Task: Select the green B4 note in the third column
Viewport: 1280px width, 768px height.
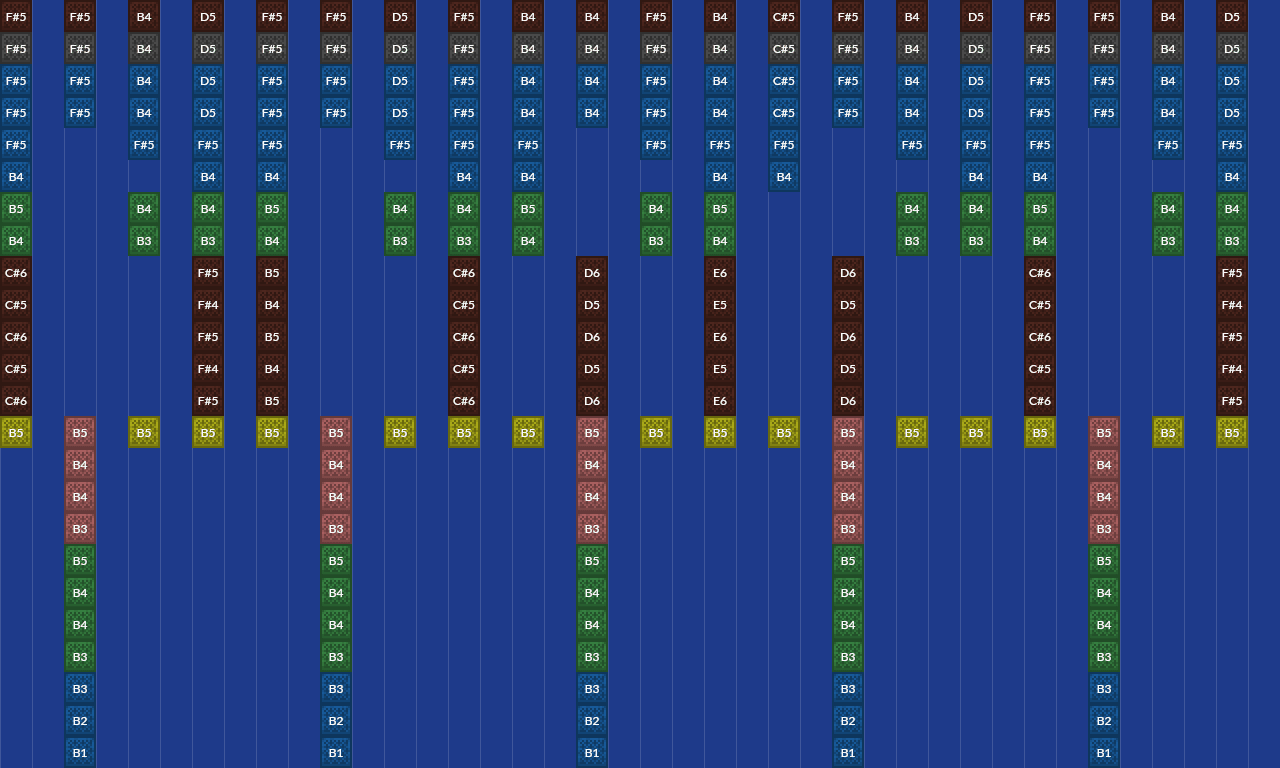Action: [x=144, y=208]
